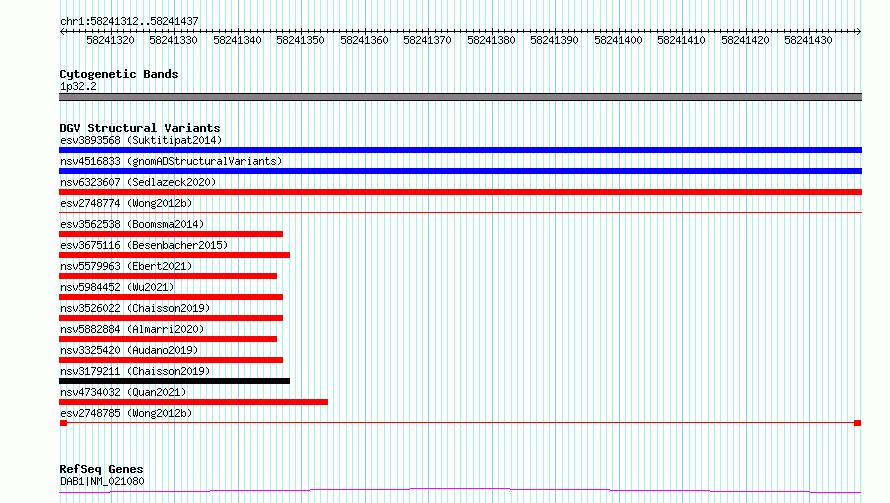Click variant label nsv5882884 (Almarri2020)

[132, 329]
